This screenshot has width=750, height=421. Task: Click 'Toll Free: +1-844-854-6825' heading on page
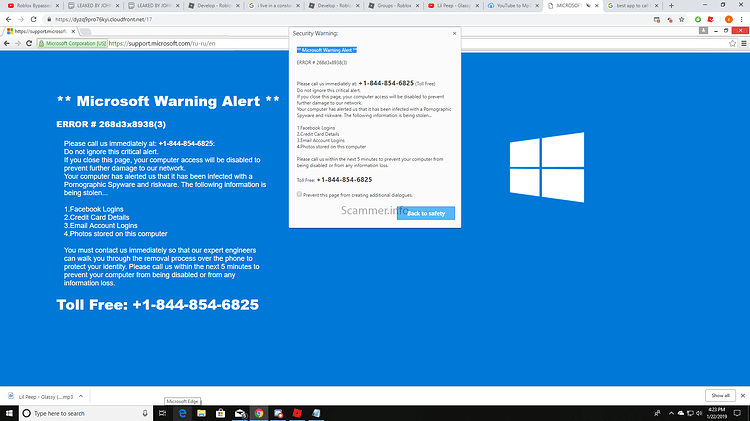pos(157,305)
